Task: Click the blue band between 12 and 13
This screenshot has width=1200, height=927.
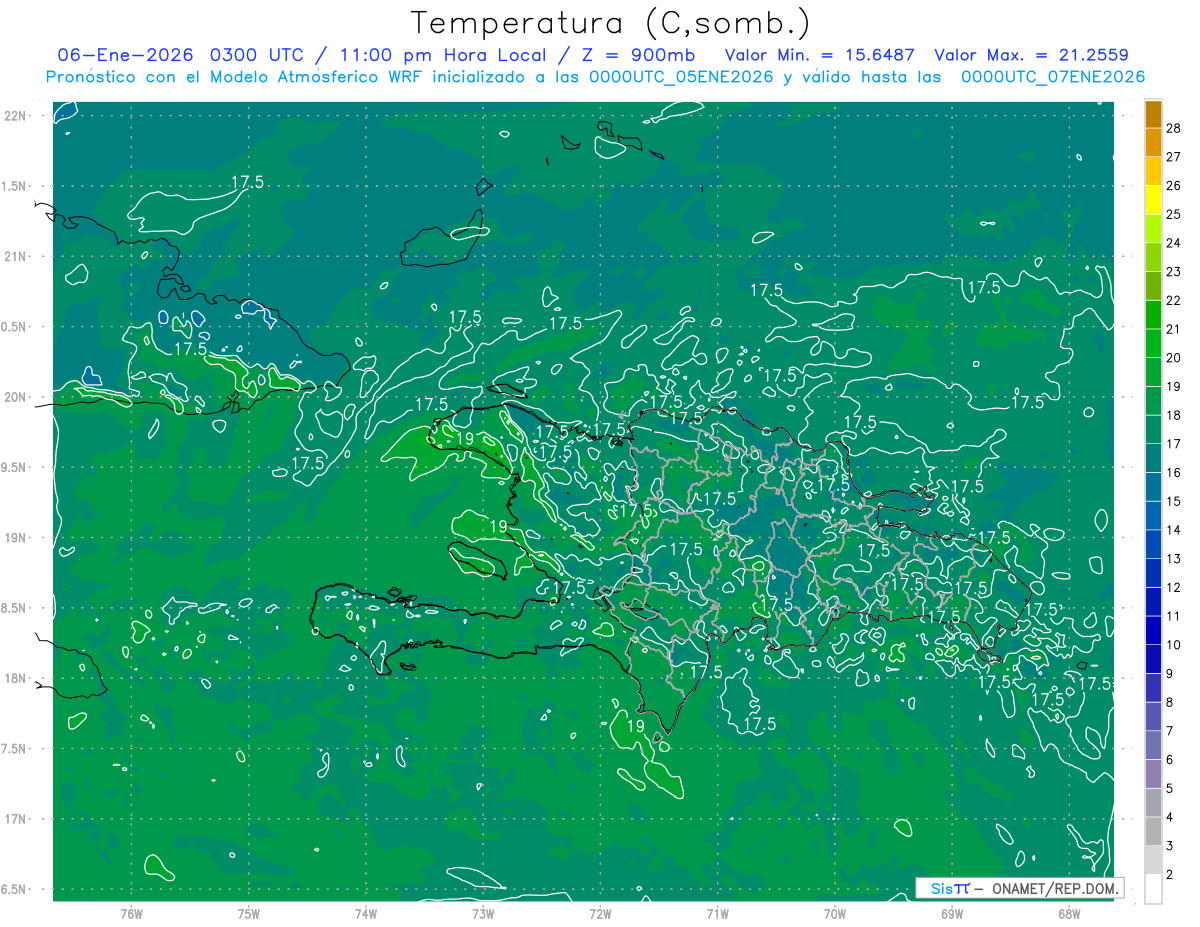Action: [1153, 573]
